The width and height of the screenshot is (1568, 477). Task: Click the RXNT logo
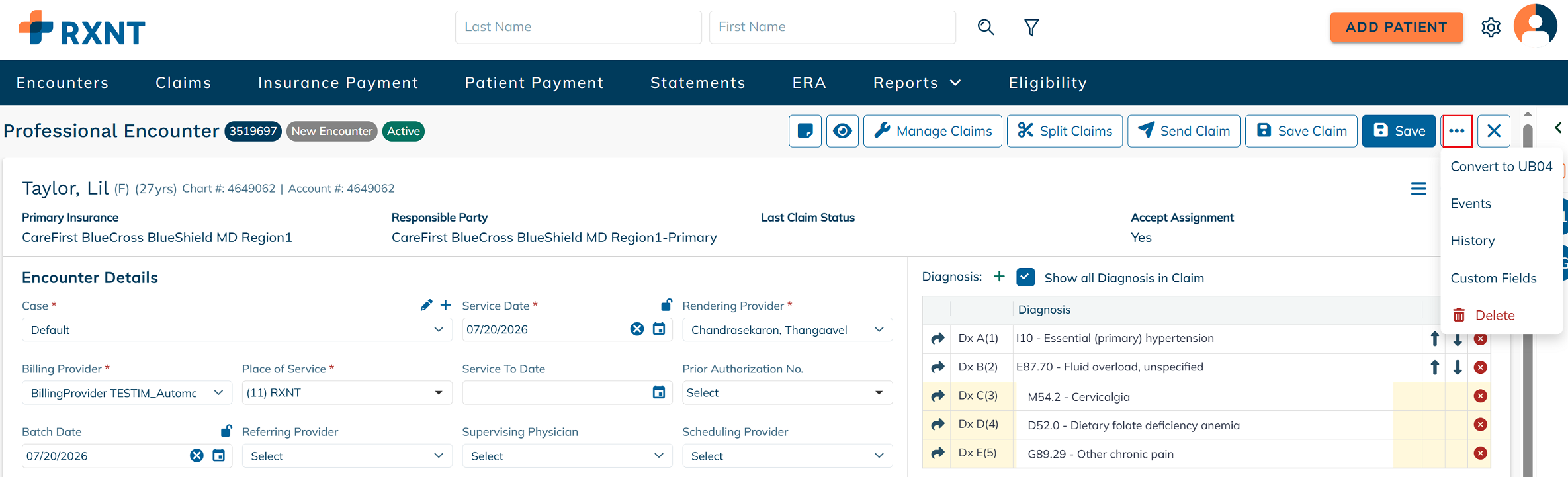coord(82,28)
